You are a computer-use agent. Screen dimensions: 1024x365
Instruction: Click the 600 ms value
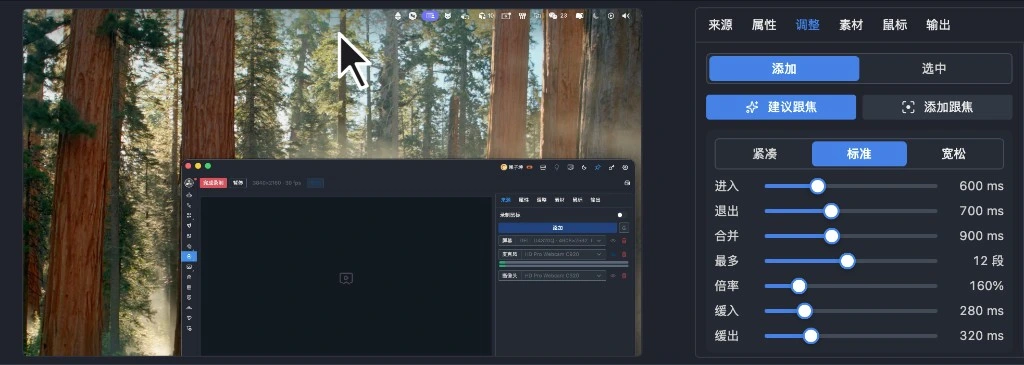(981, 186)
